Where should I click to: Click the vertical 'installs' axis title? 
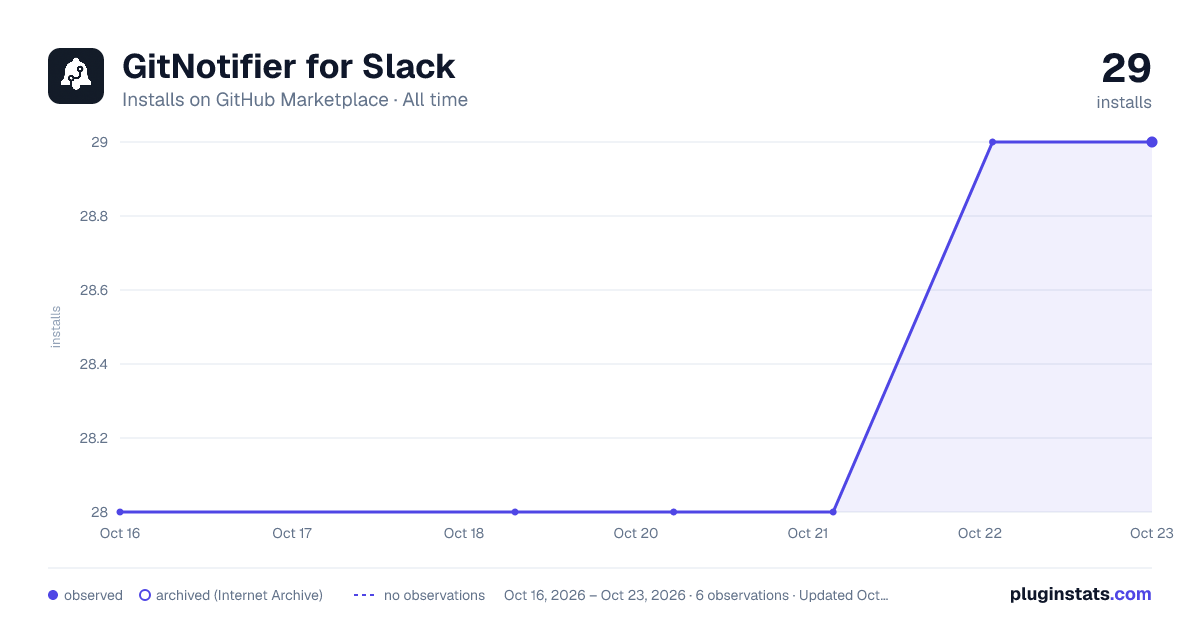coord(56,327)
